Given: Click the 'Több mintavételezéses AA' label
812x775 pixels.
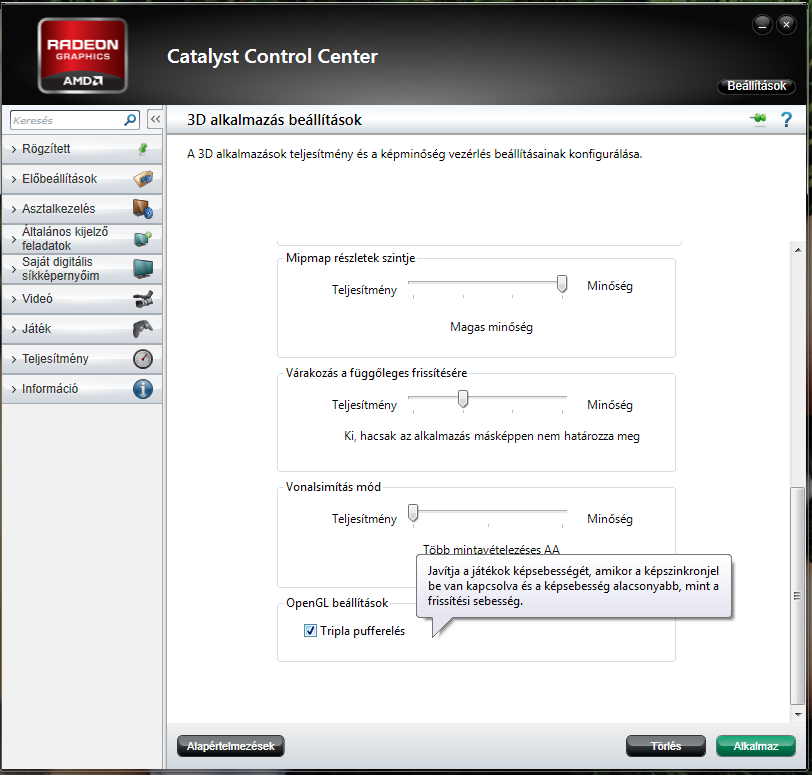Looking at the screenshot, I should (491, 549).
